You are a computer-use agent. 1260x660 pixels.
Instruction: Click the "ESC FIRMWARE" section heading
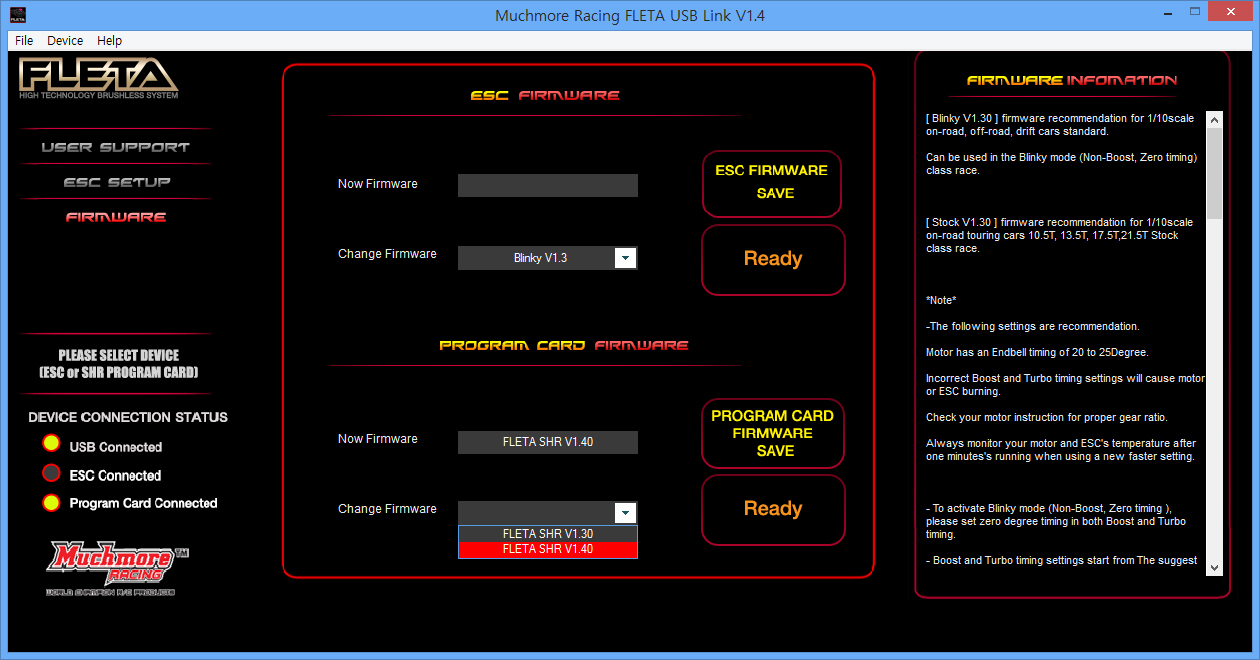click(545, 96)
